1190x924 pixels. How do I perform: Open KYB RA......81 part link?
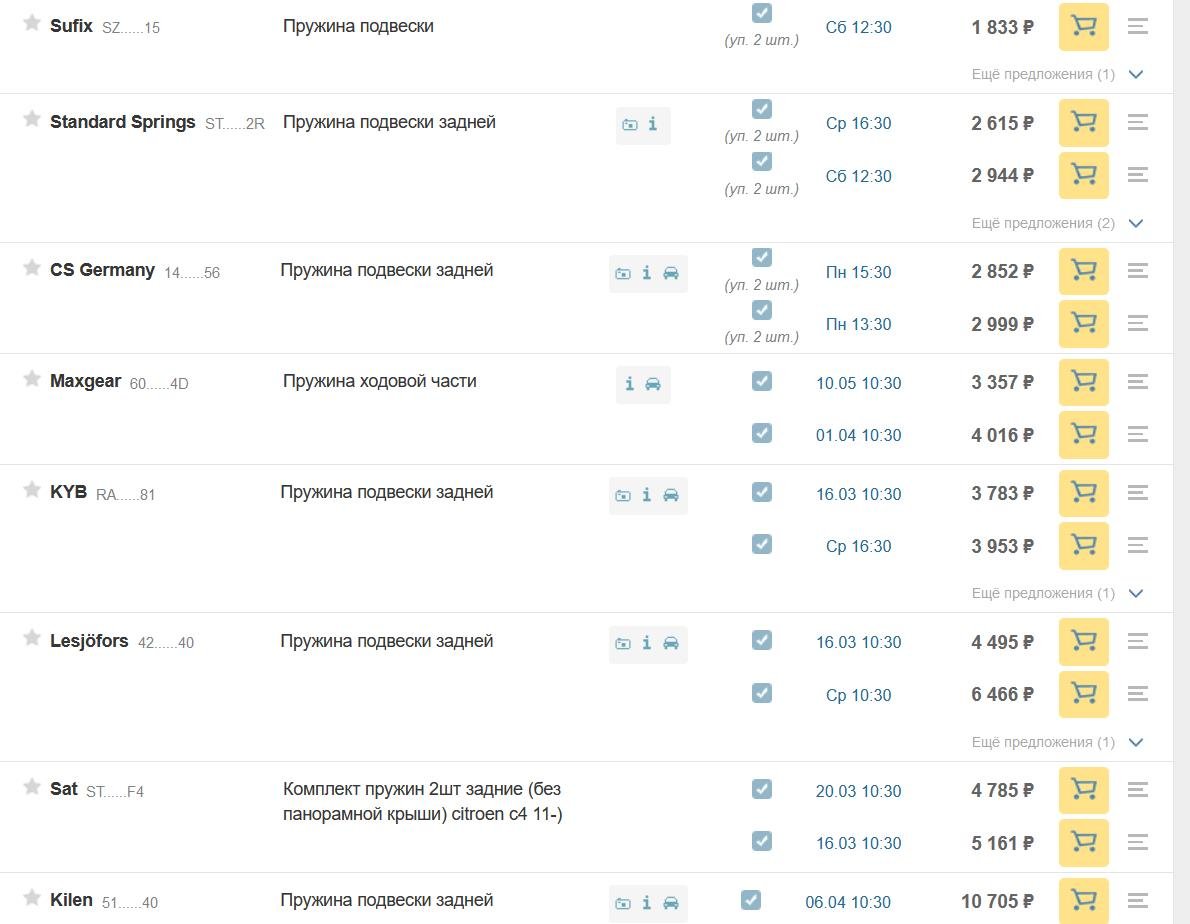(125, 495)
